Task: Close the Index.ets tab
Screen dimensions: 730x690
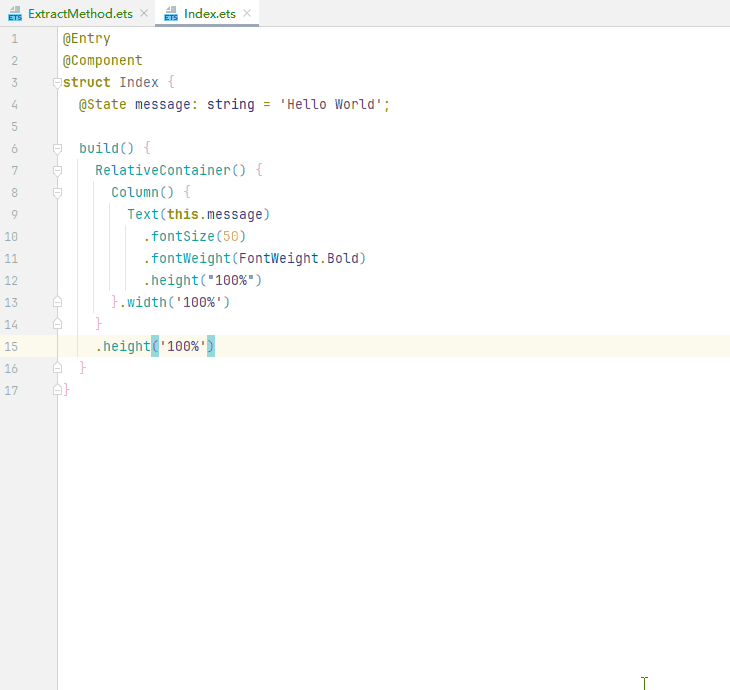Action: pyautogui.click(x=247, y=14)
